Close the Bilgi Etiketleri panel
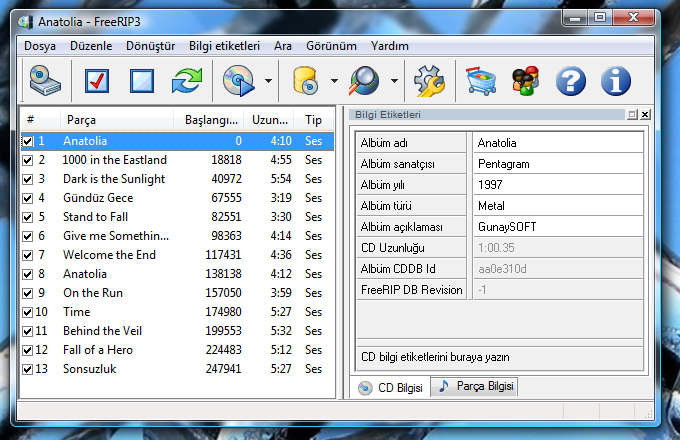Image resolution: width=680 pixels, height=440 pixels. click(x=645, y=114)
